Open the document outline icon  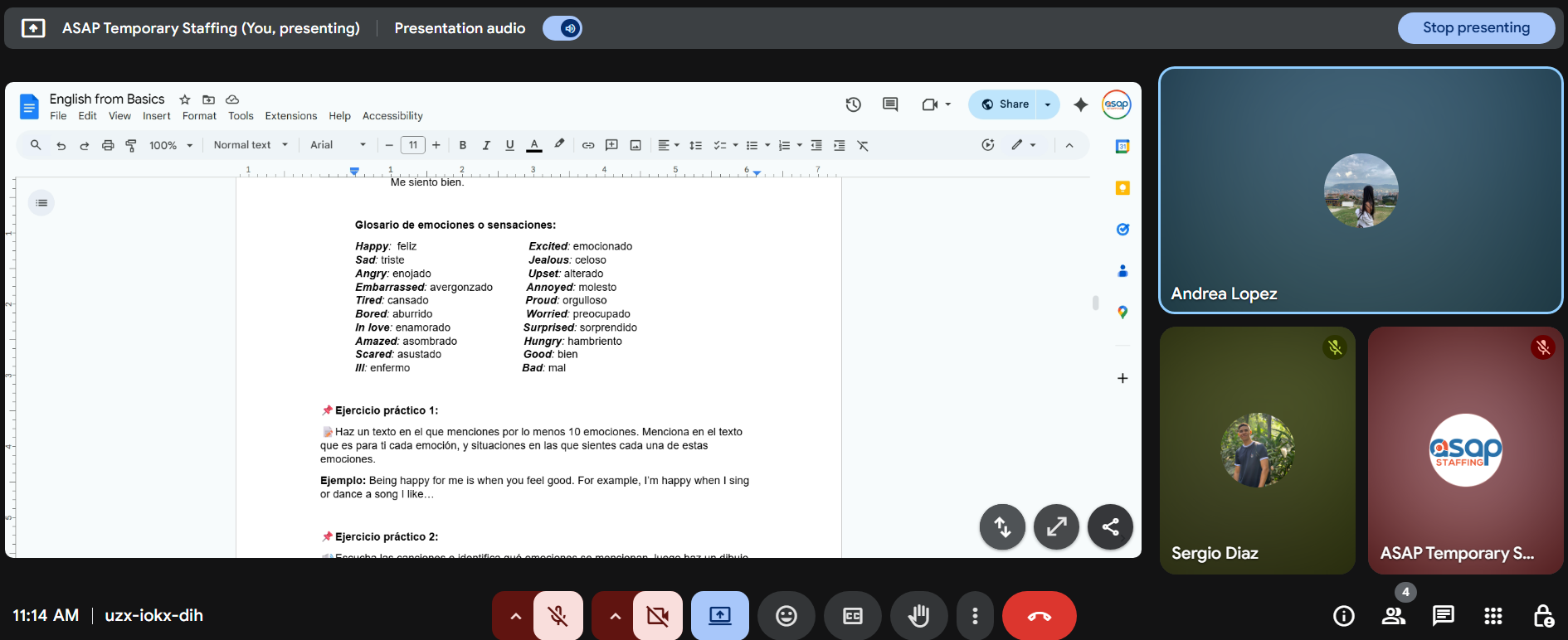(x=41, y=203)
